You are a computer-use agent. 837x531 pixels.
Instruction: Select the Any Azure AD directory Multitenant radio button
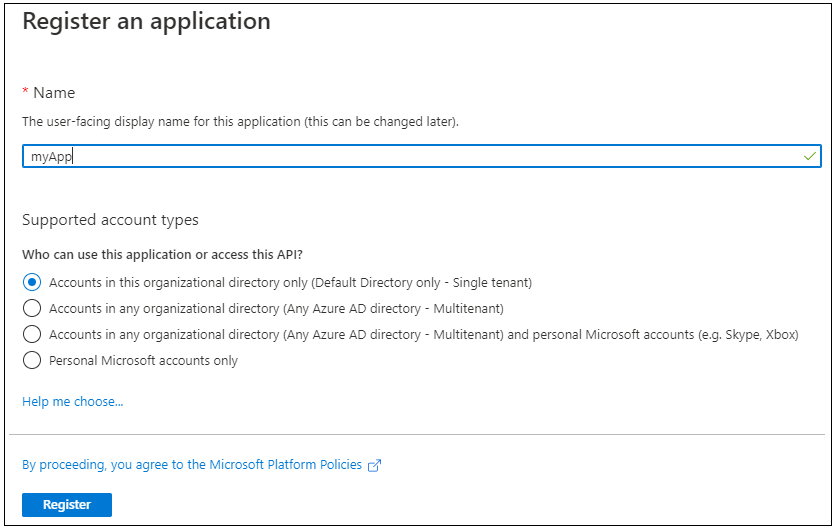(32, 308)
